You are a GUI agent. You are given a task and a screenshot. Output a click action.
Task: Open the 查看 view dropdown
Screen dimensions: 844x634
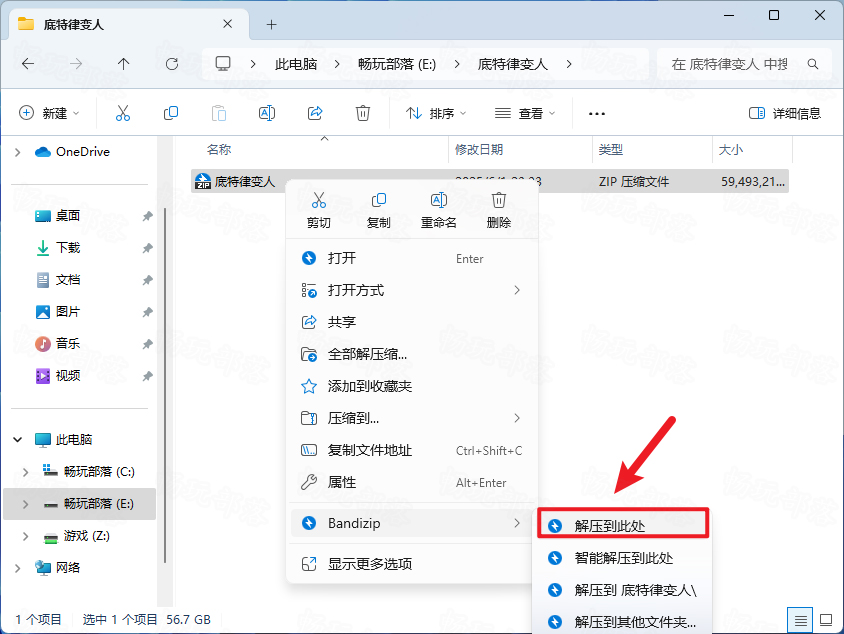tap(524, 113)
